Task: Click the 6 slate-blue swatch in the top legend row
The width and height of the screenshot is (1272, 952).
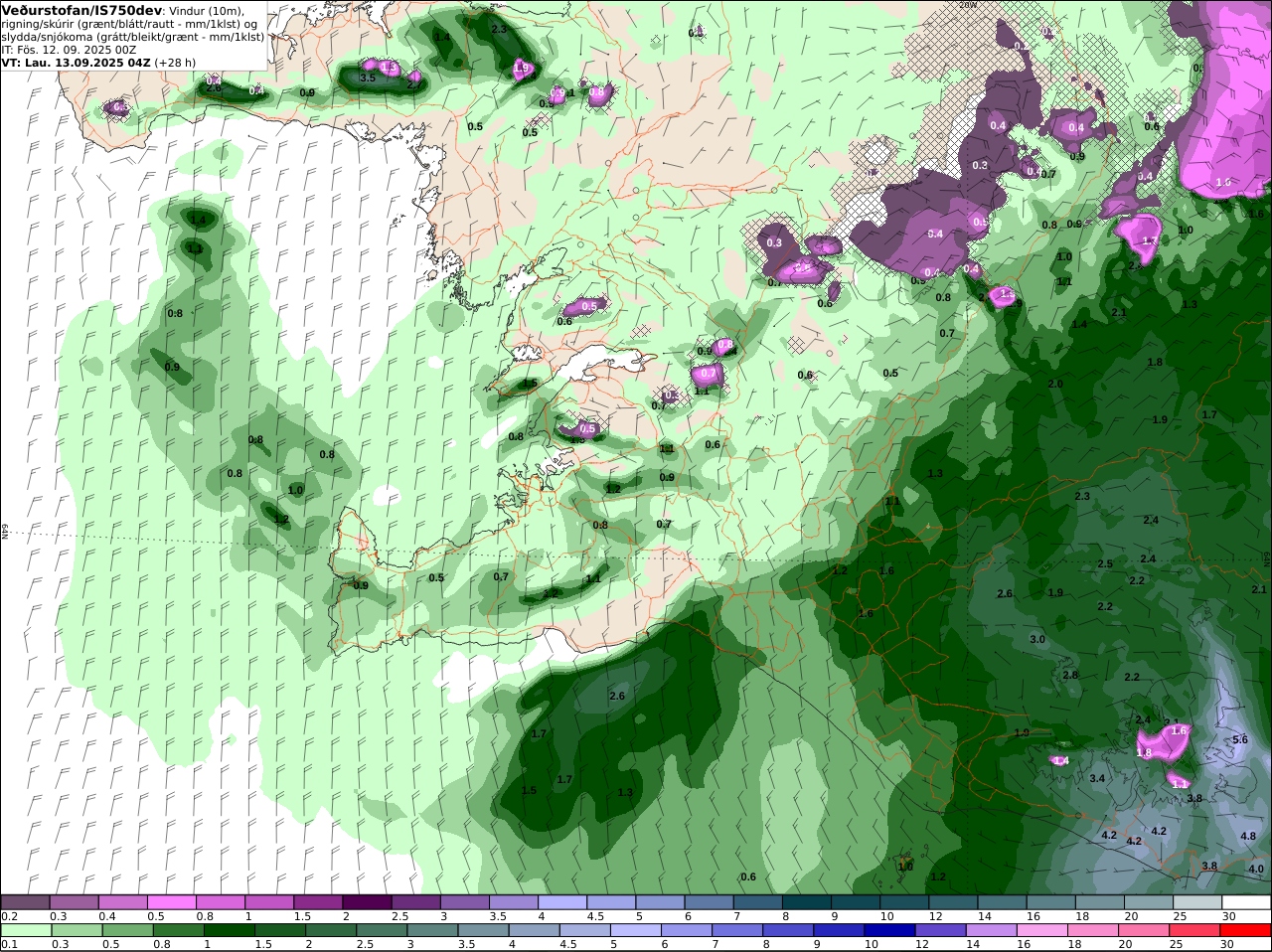Action: tap(709, 902)
